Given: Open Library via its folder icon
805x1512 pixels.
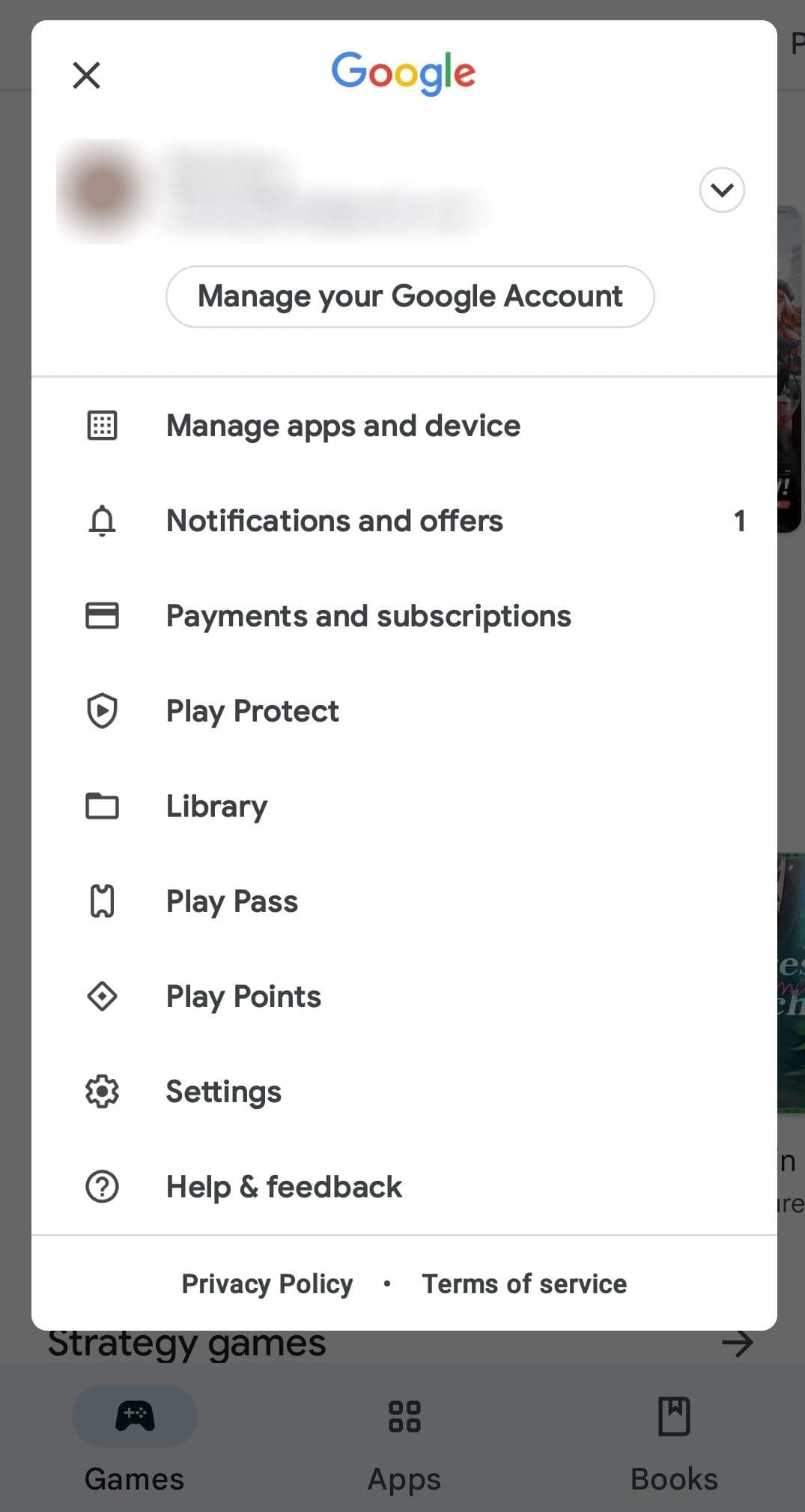Looking at the screenshot, I should pyautogui.click(x=102, y=806).
